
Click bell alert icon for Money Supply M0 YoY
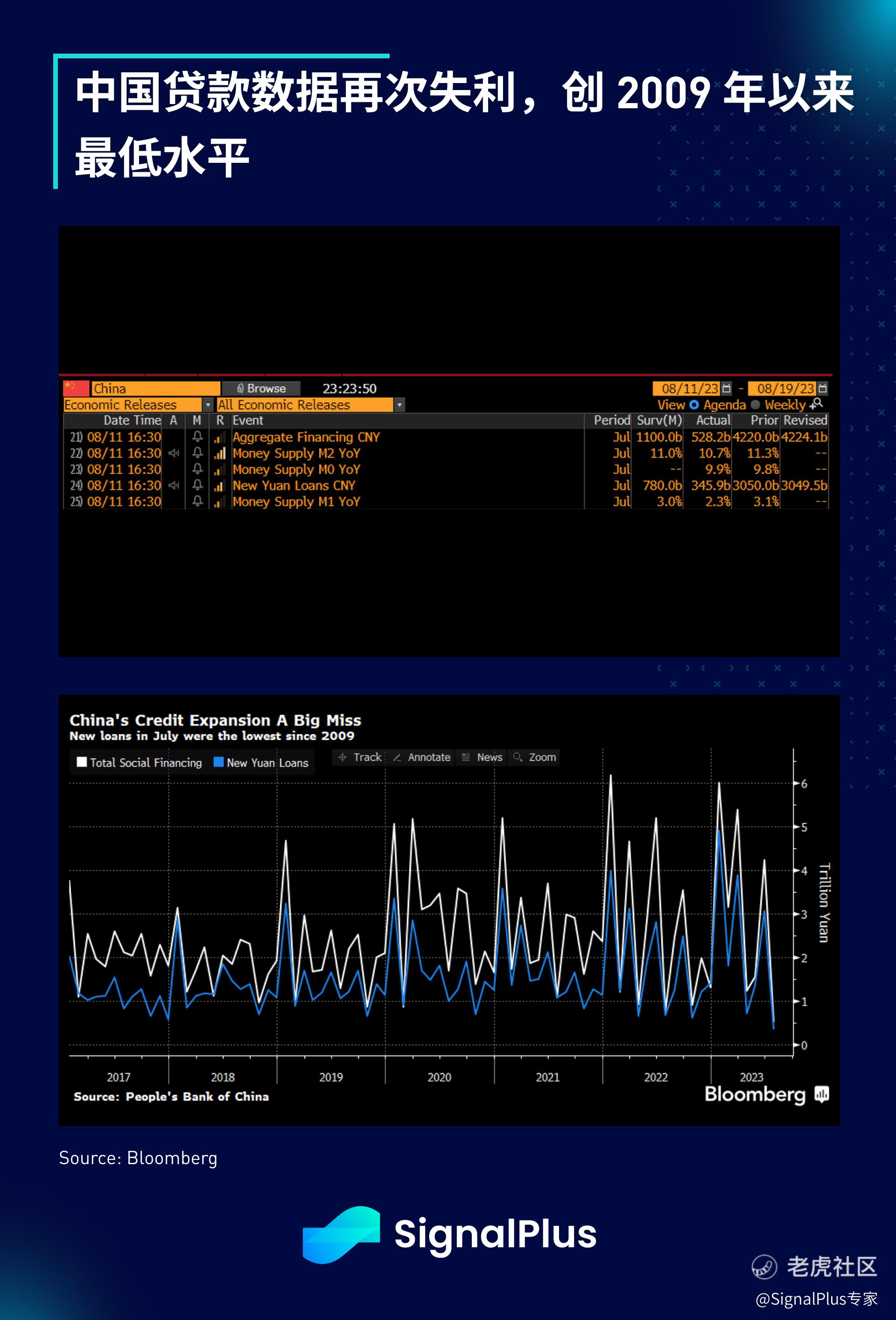(197, 468)
